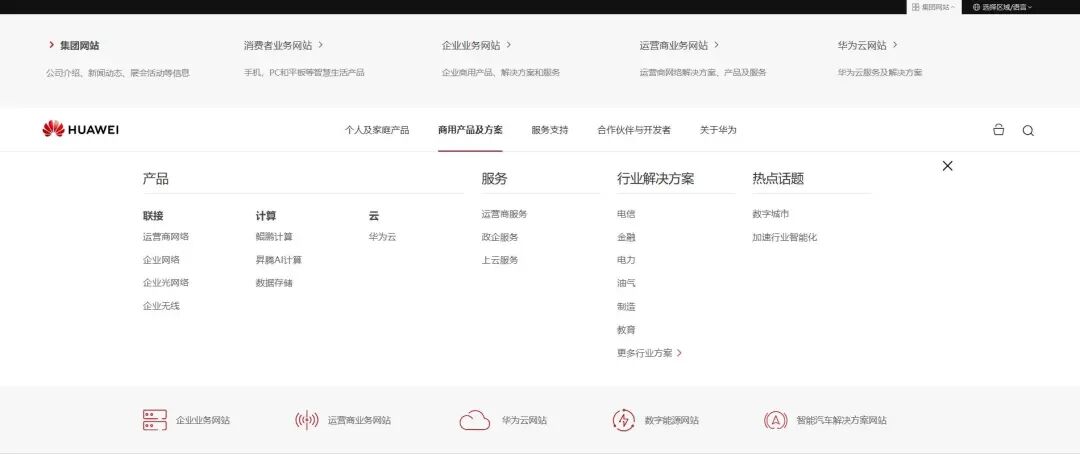Click 华为云网站 text in footer
This screenshot has height=454, width=1080.
point(524,420)
